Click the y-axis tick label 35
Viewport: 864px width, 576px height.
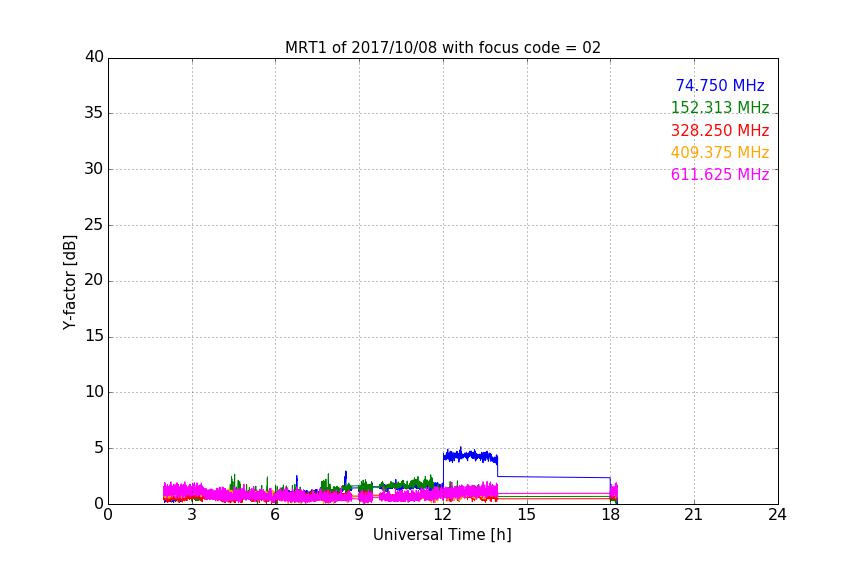[x=94, y=113]
